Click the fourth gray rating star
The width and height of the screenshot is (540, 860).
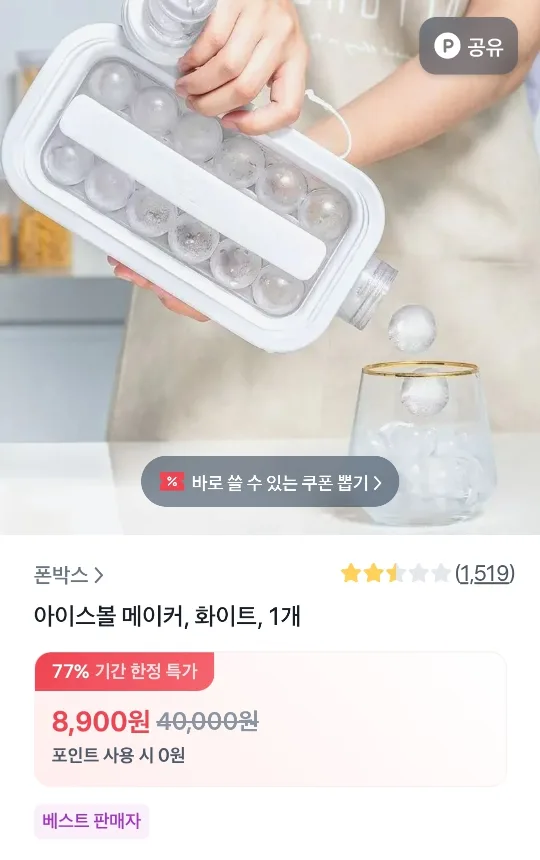point(418,574)
